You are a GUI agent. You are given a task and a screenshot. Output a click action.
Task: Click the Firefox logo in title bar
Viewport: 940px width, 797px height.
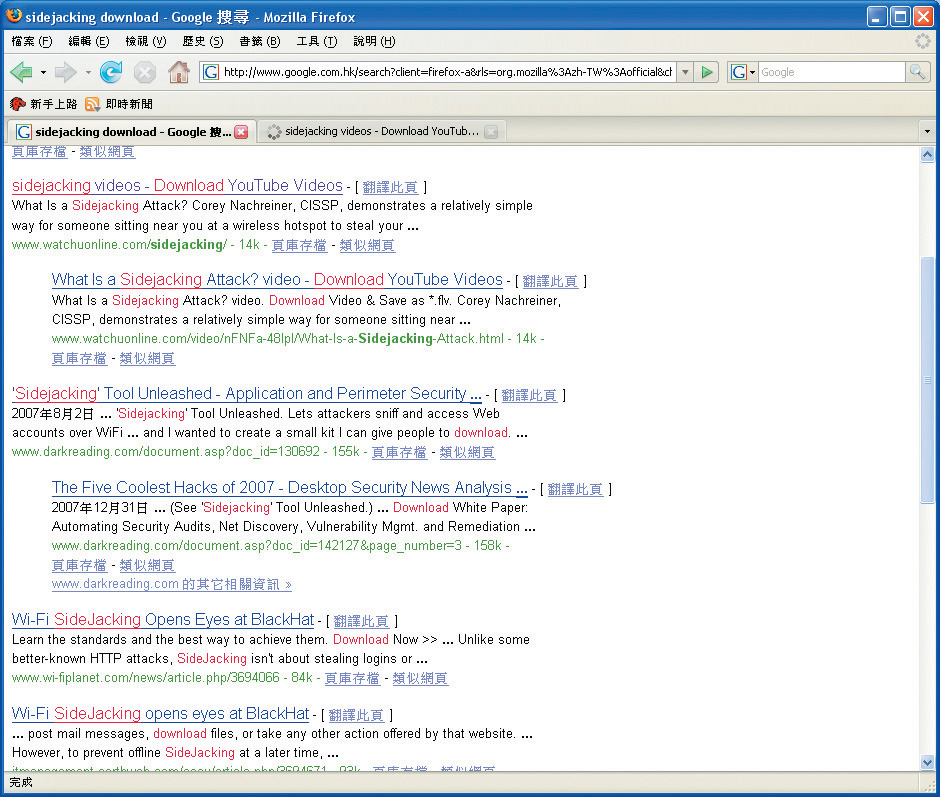click(14, 16)
